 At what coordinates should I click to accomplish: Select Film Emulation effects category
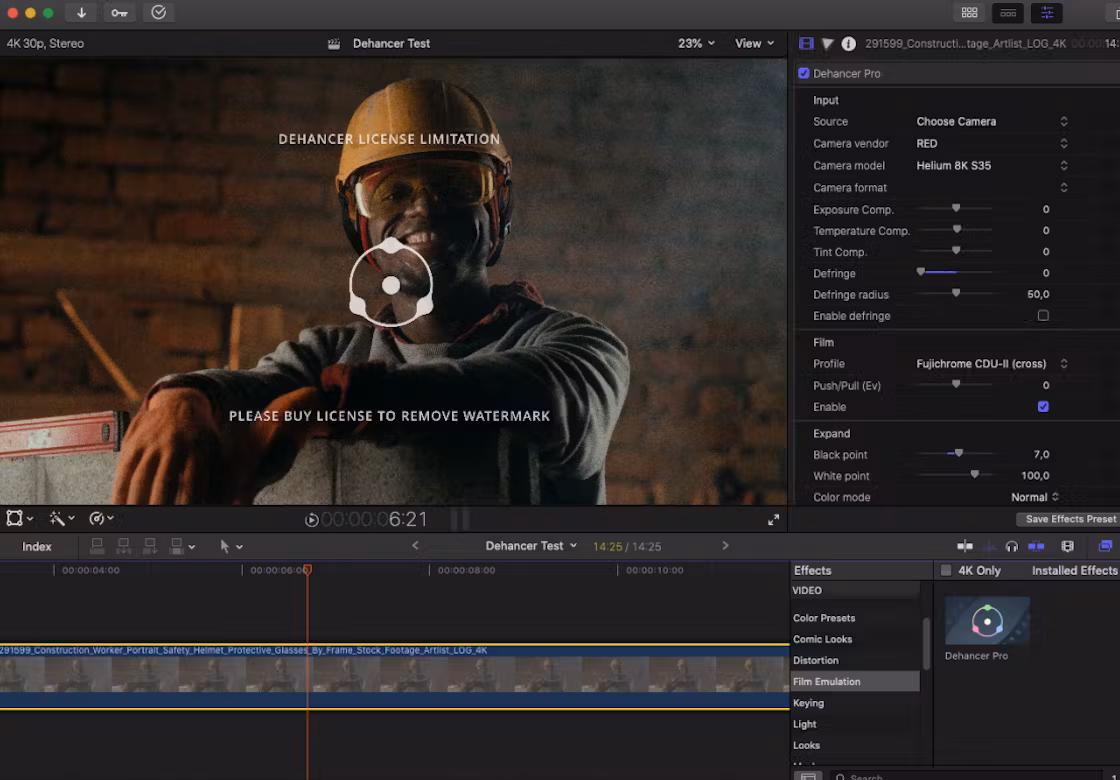coord(855,681)
